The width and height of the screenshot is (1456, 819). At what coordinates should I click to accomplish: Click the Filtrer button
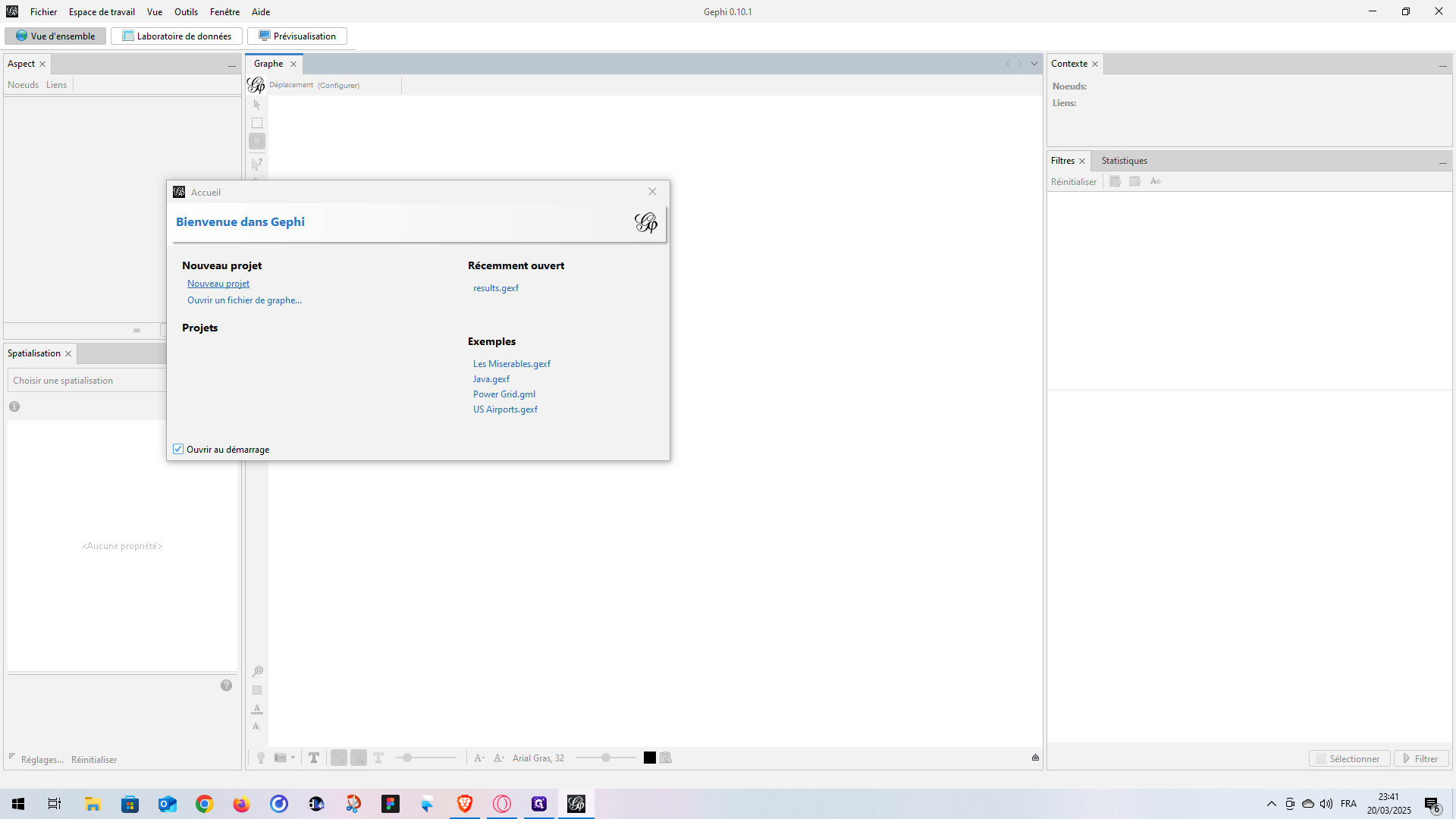tap(1421, 758)
